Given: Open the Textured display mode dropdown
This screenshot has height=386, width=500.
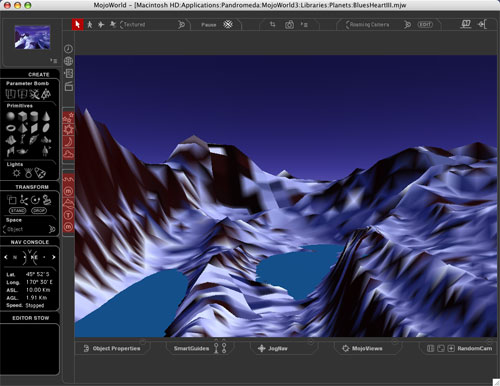Looking at the screenshot, I should point(152,24).
